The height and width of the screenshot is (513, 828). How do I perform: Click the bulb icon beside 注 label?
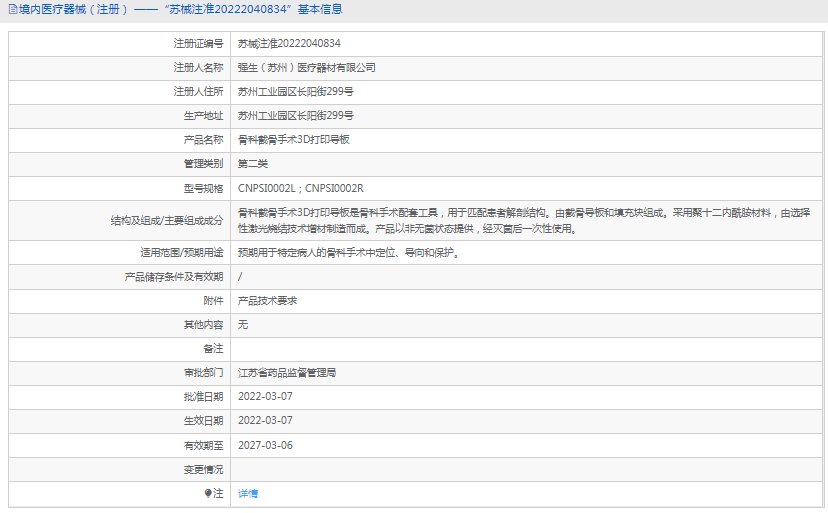click(x=208, y=493)
